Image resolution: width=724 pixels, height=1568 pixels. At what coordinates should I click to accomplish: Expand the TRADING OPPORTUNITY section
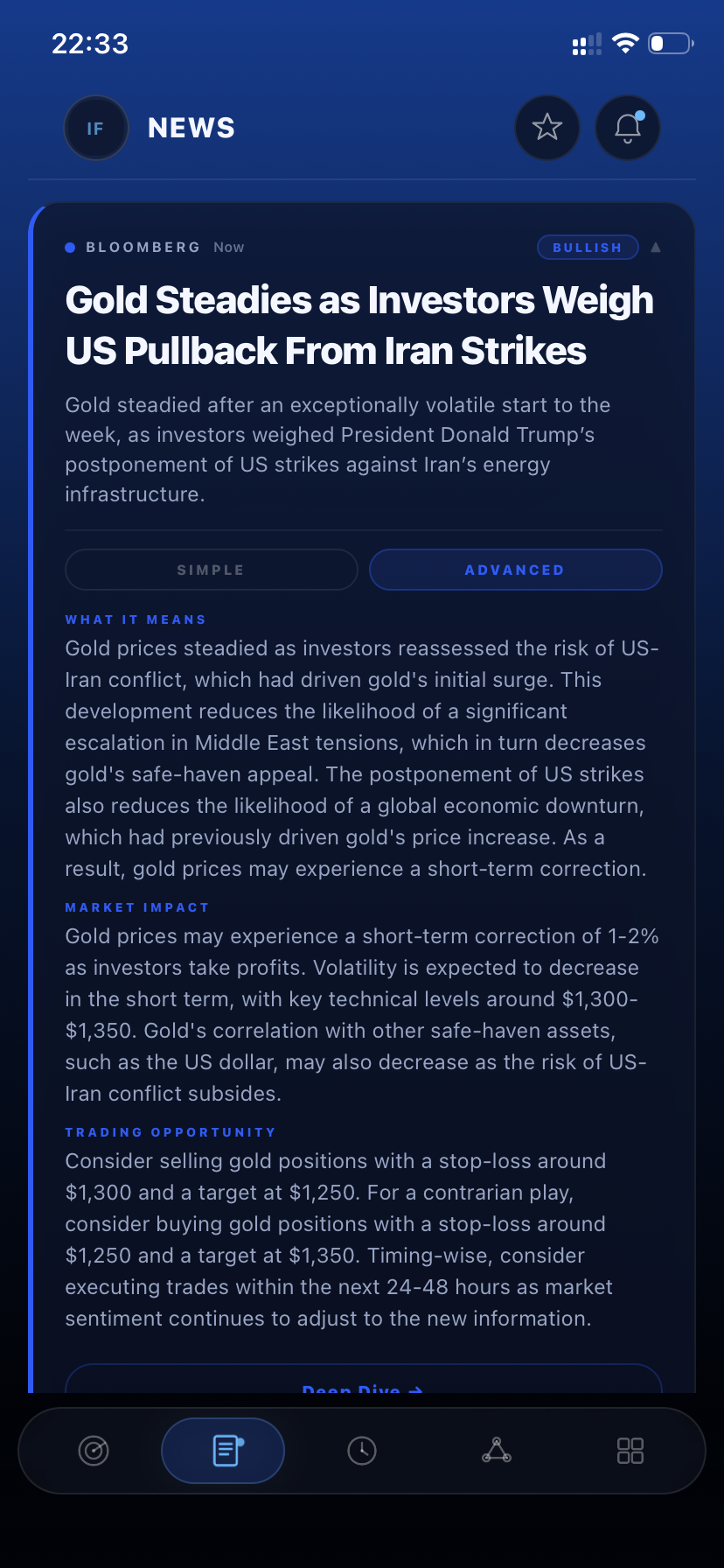point(171,1132)
